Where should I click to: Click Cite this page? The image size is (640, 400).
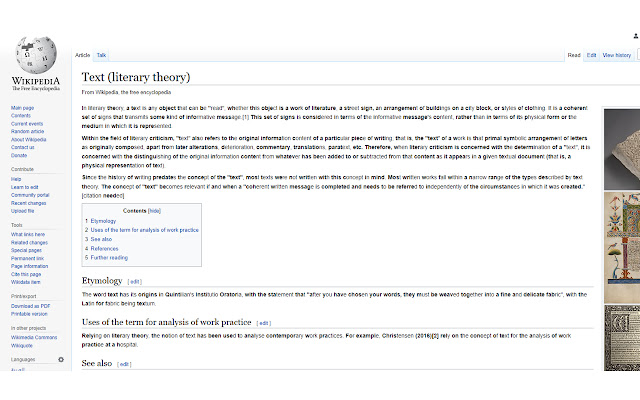26,275
